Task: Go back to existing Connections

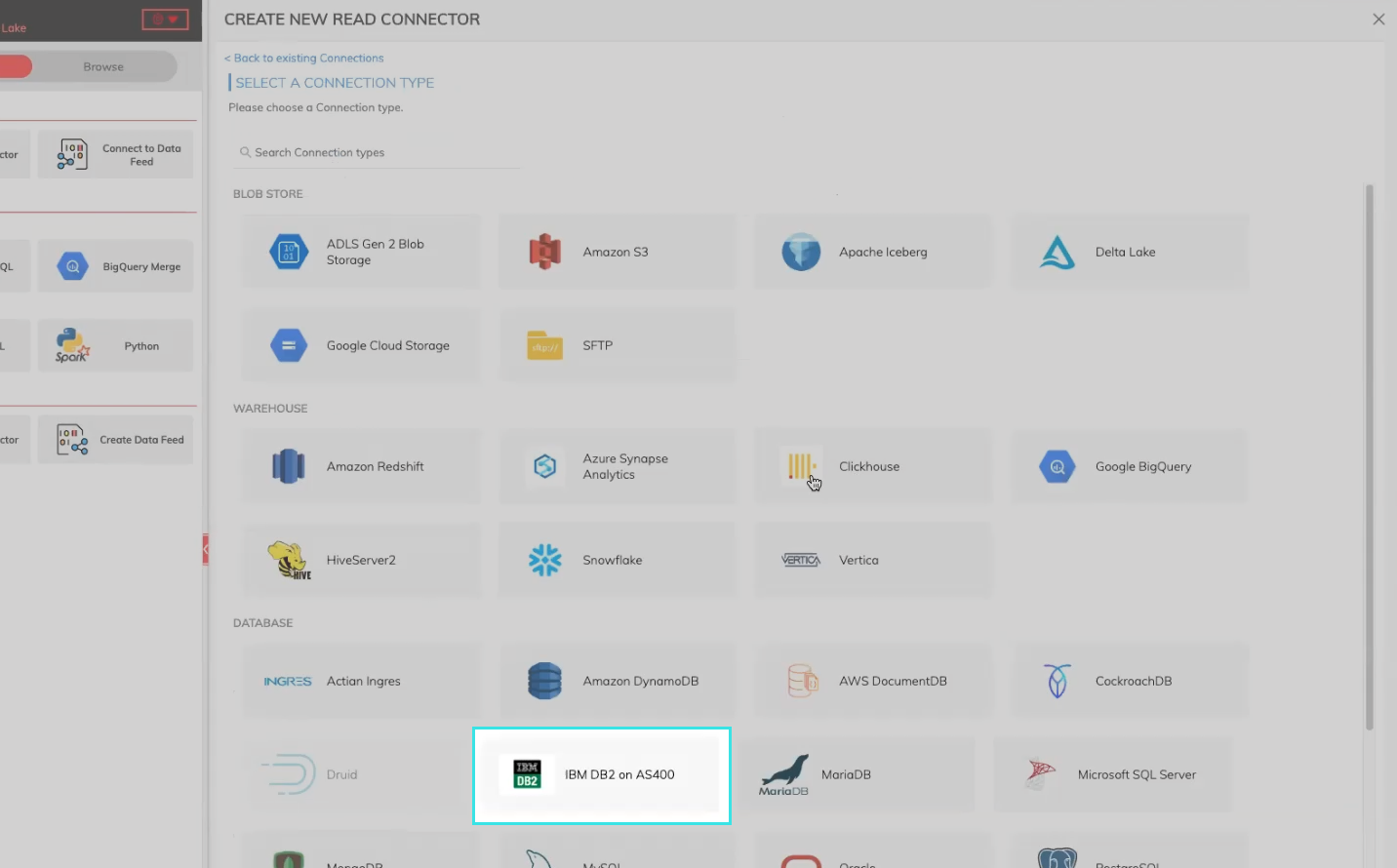Action: (x=304, y=59)
